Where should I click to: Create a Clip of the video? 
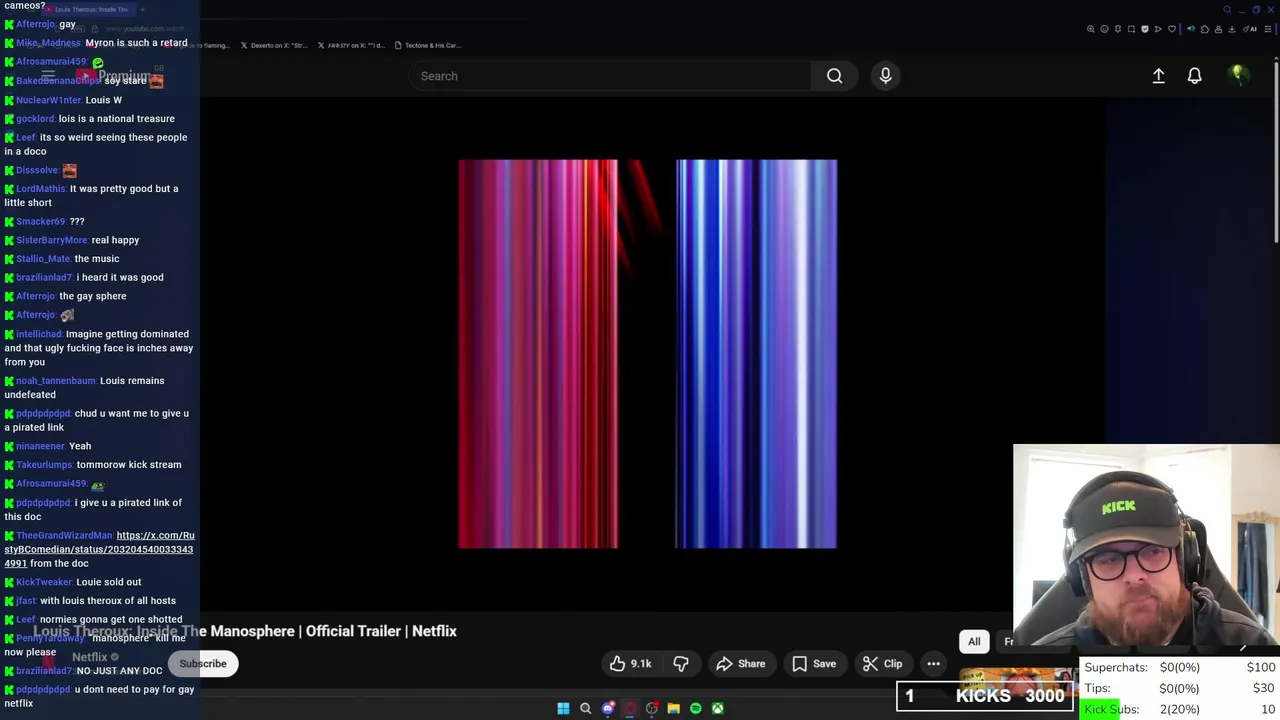[x=882, y=663]
